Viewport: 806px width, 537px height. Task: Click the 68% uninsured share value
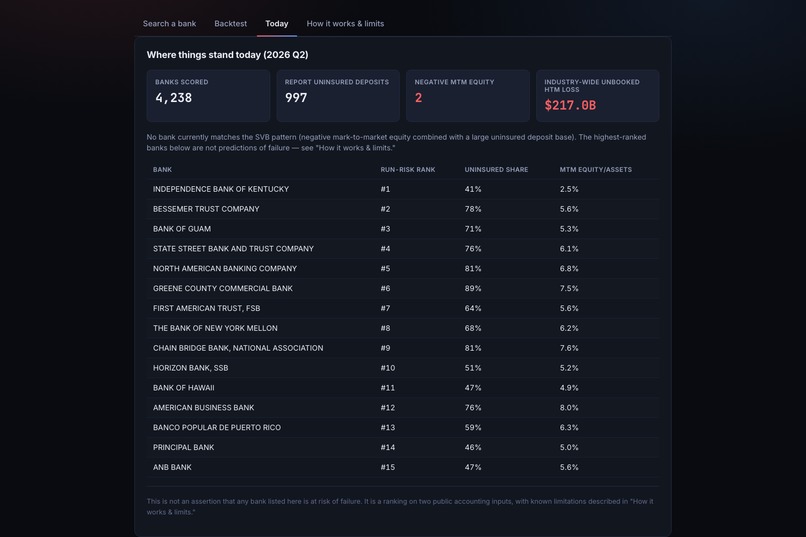pos(473,328)
